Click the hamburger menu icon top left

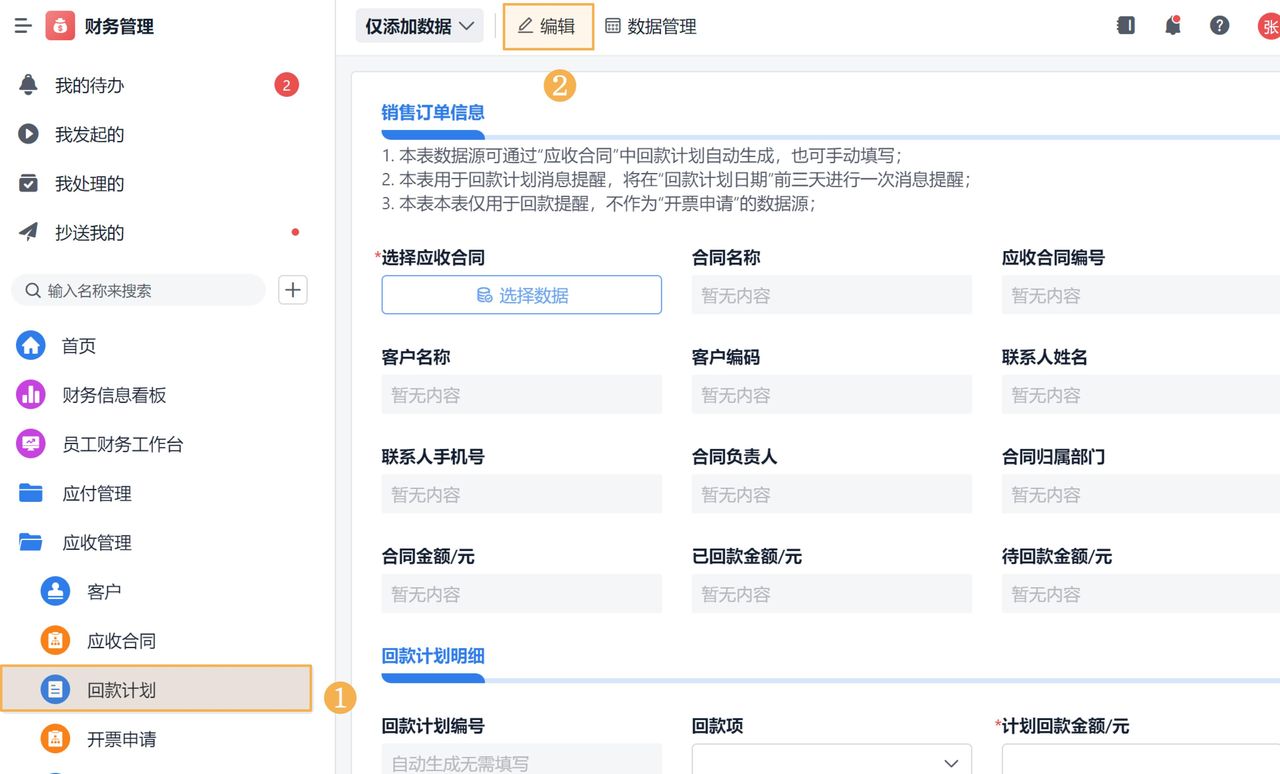click(x=22, y=25)
